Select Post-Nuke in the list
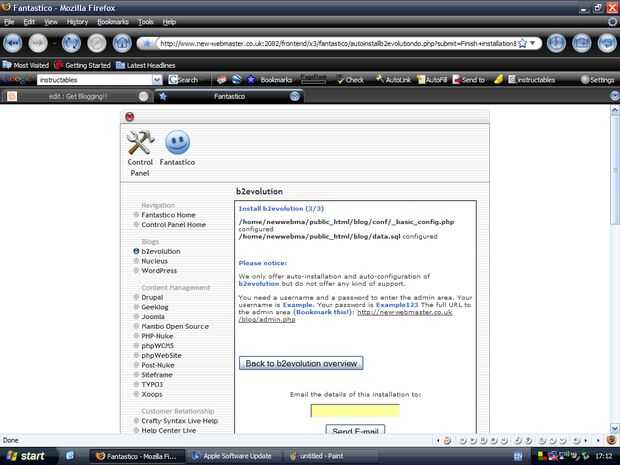Screen dimensions: 620x465 tap(158, 365)
